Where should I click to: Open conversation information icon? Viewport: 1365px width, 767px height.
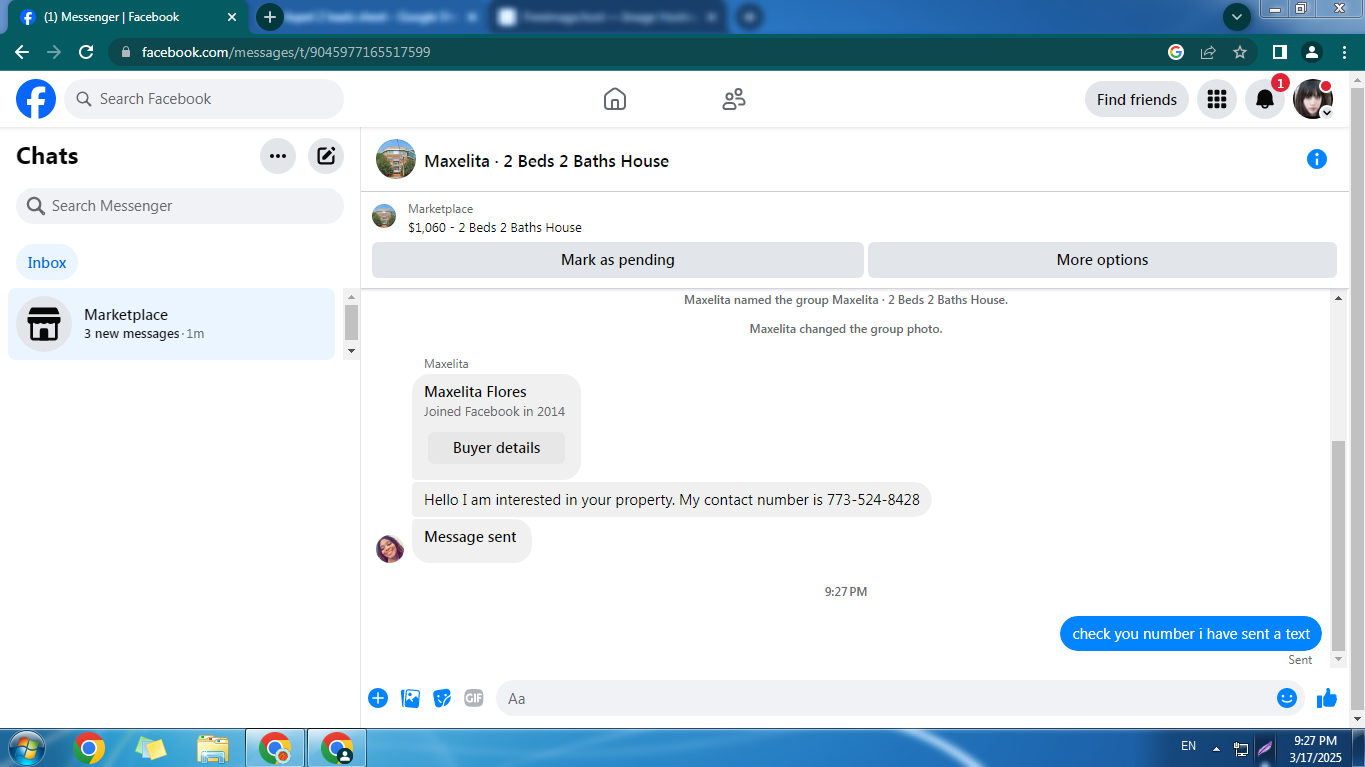tap(1317, 159)
